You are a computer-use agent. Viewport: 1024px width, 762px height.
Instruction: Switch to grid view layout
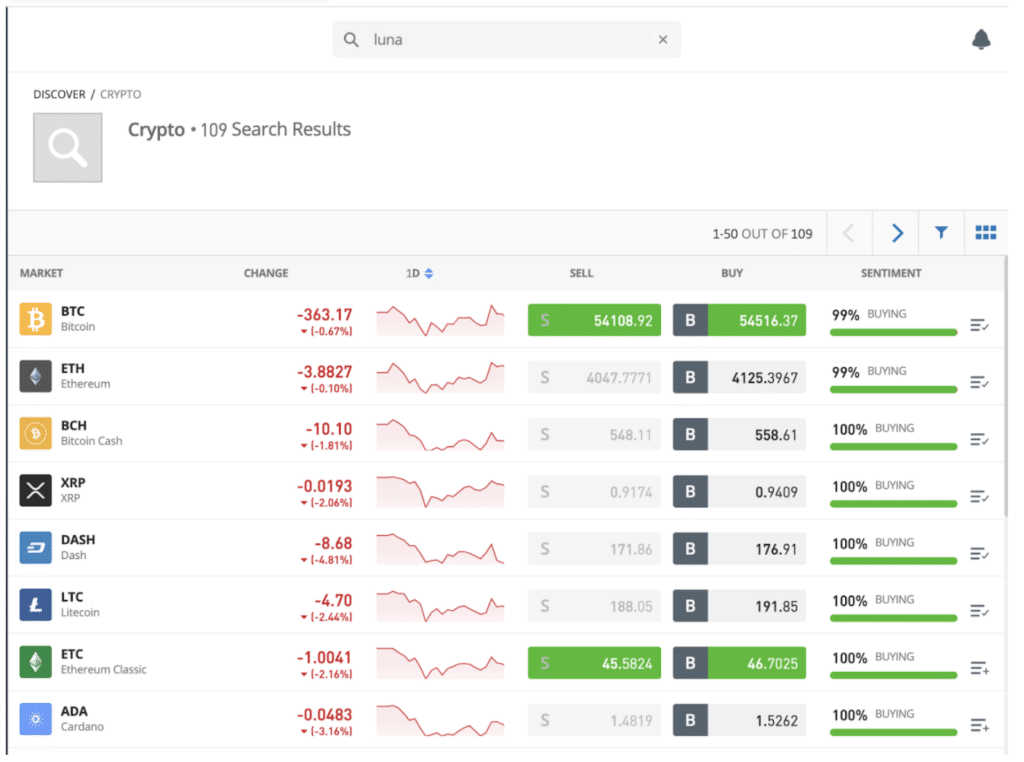(985, 232)
